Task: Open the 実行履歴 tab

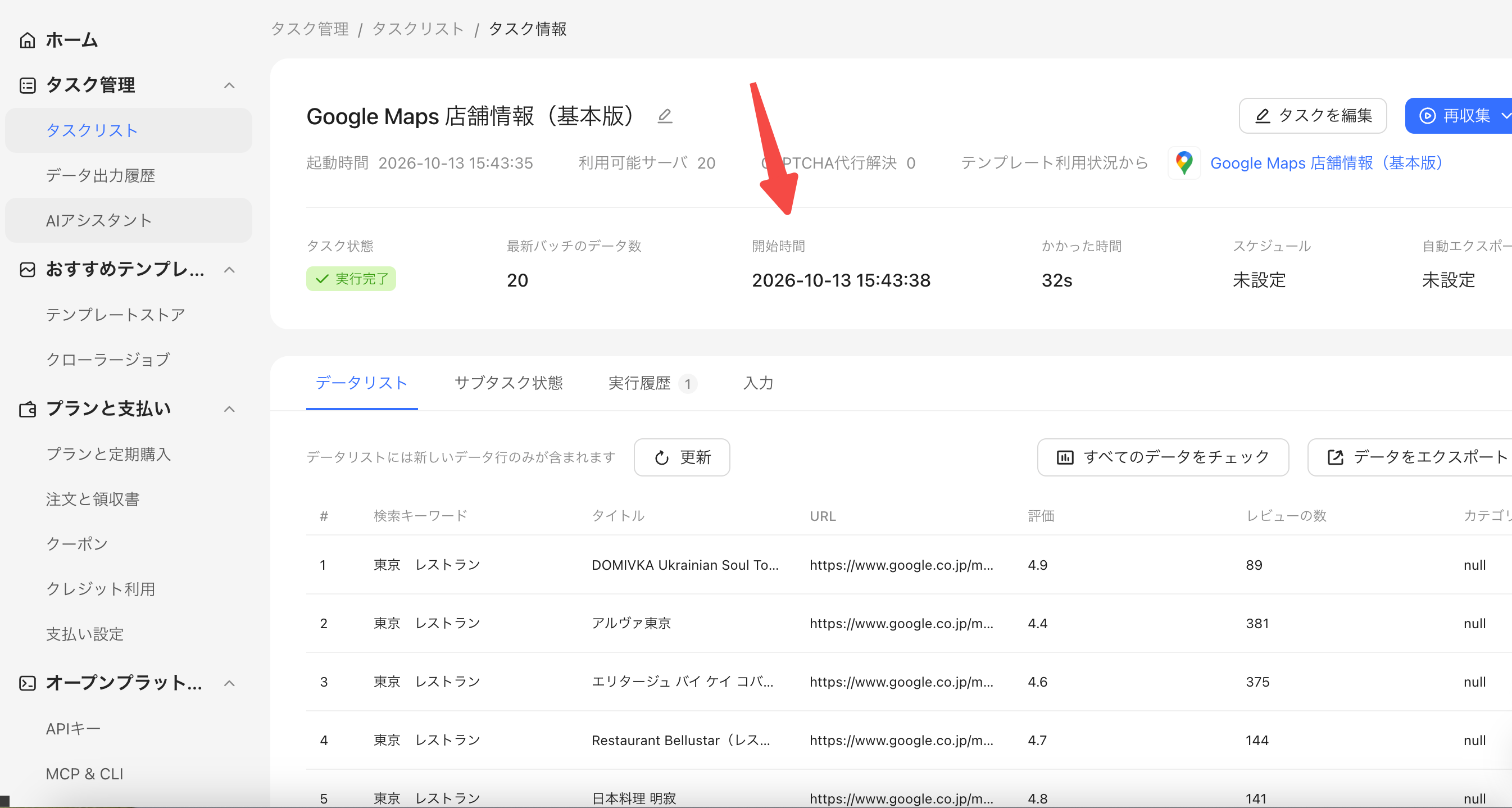Action: click(652, 383)
